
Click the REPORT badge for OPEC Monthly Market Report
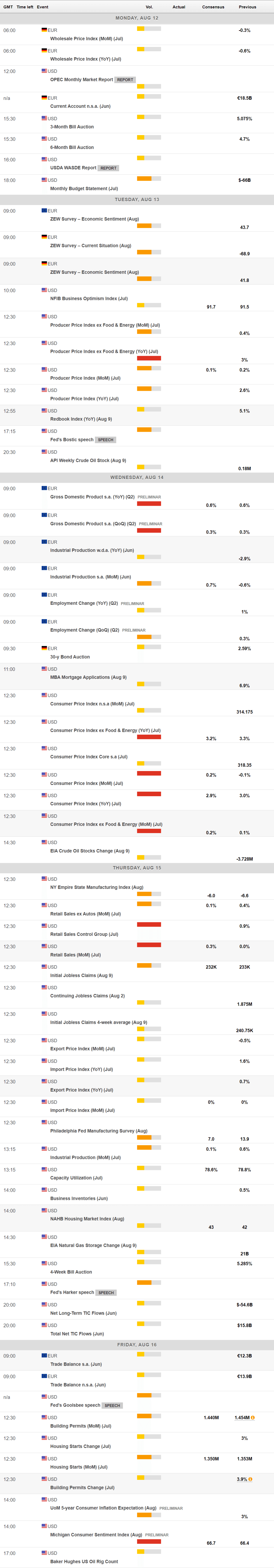(125, 80)
